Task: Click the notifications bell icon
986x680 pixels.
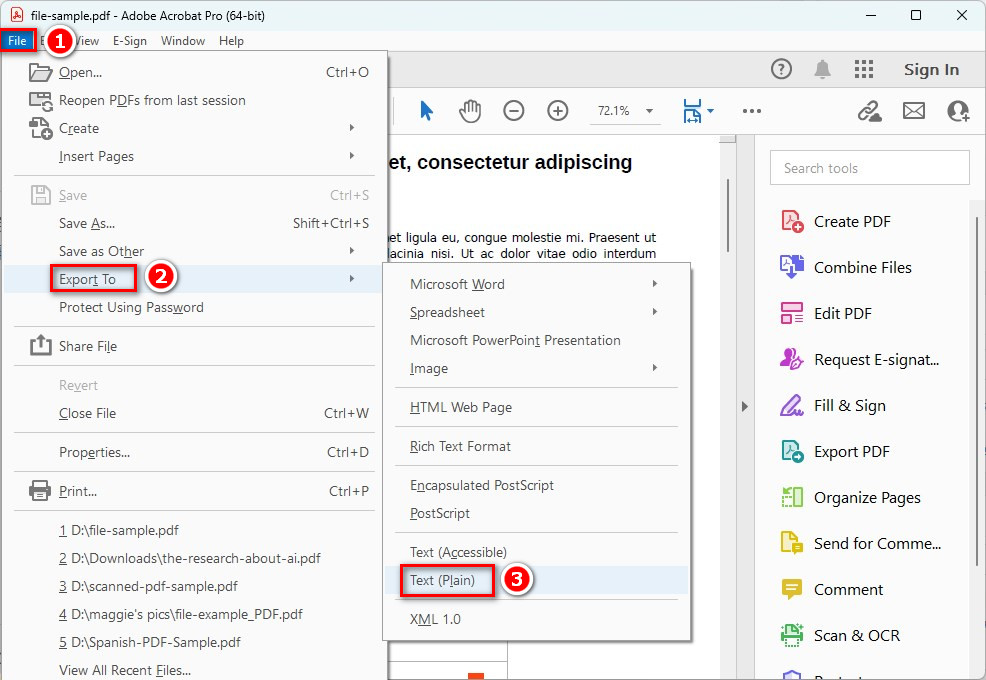Action: 821,69
